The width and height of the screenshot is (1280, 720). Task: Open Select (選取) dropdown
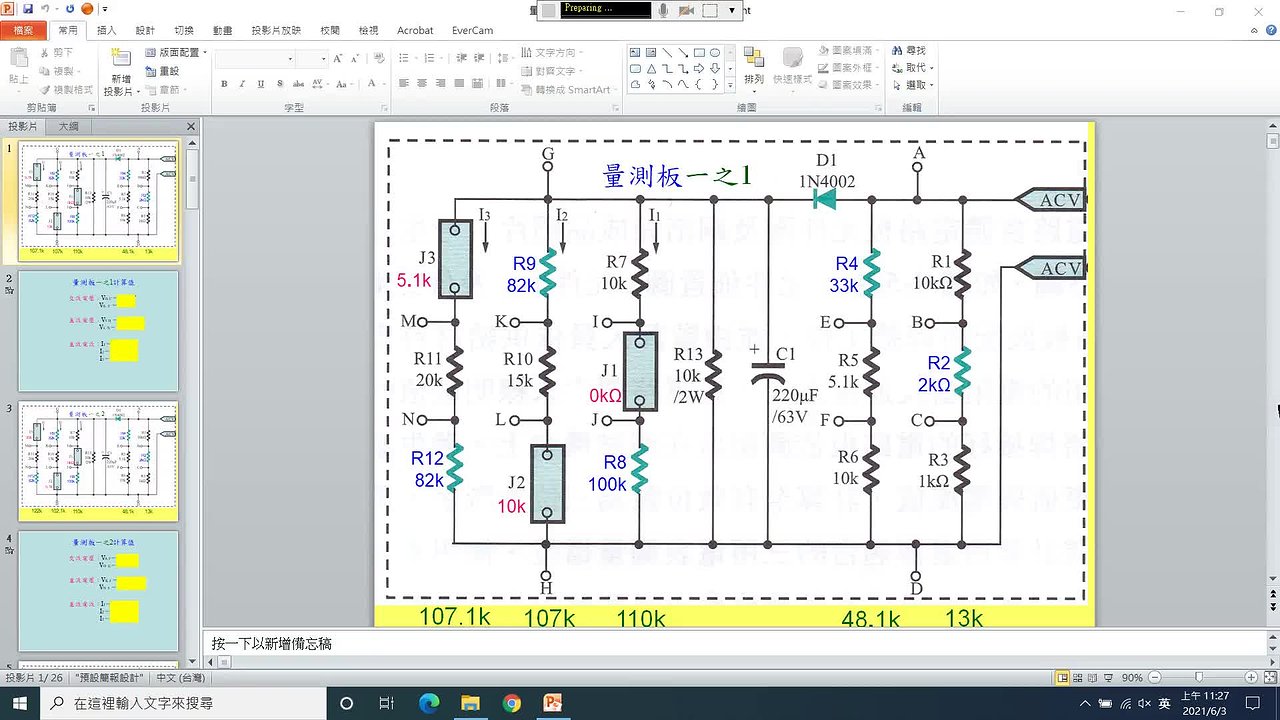point(913,85)
